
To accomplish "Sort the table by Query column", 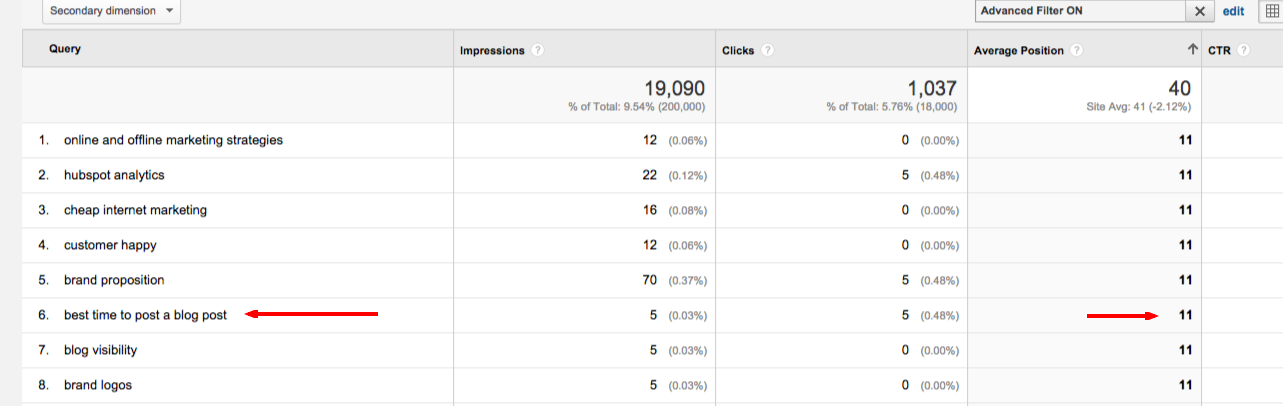I will click(x=65, y=49).
